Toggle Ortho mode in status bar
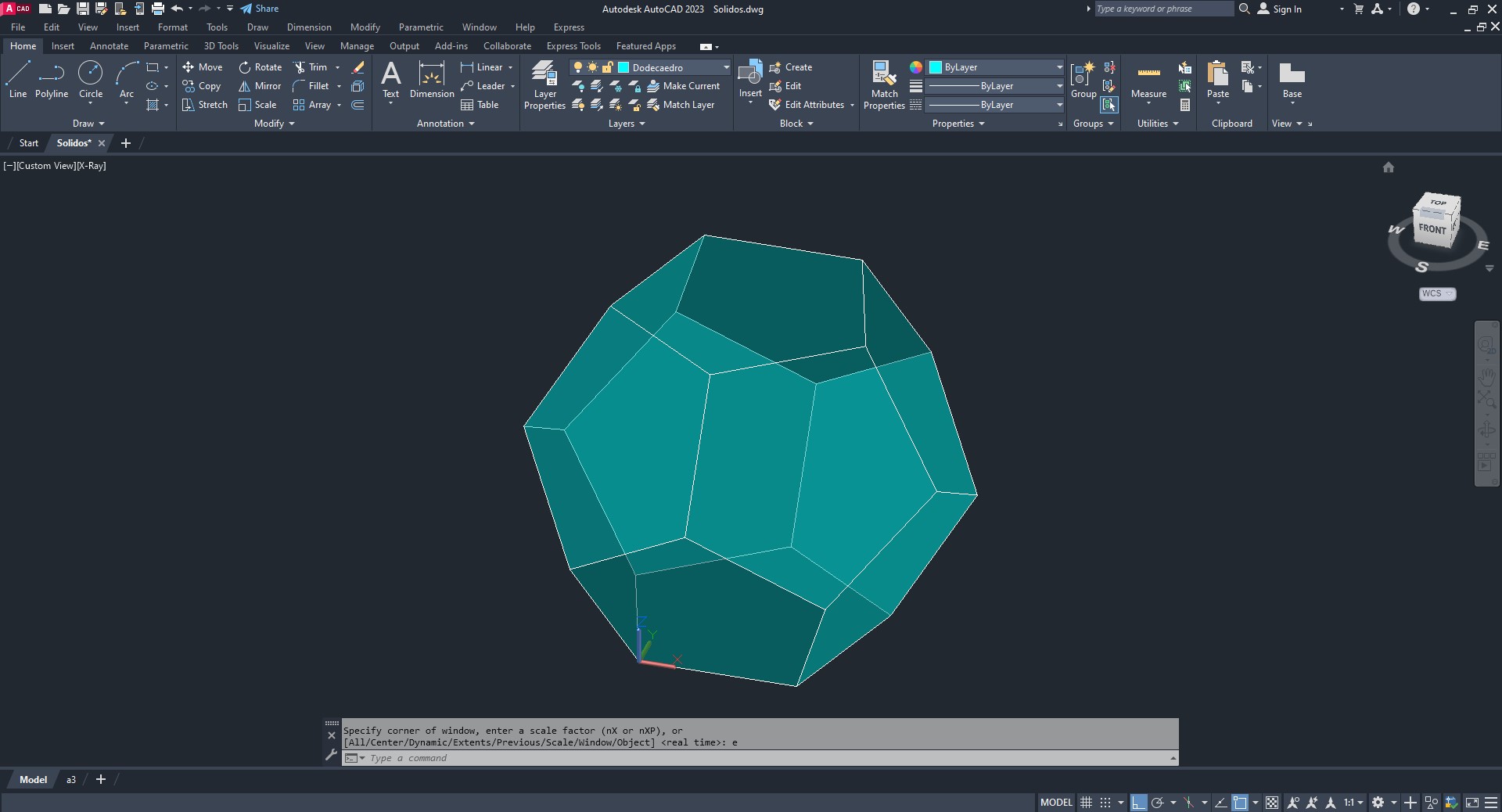 click(x=1138, y=803)
